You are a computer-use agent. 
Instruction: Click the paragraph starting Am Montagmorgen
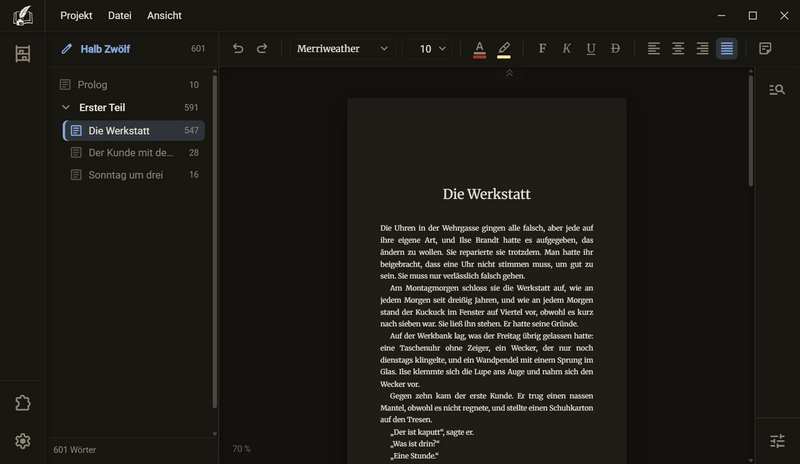(486, 306)
